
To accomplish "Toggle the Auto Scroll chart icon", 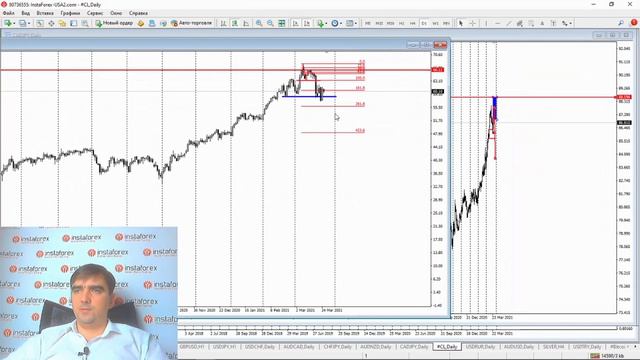I will click(296, 23).
